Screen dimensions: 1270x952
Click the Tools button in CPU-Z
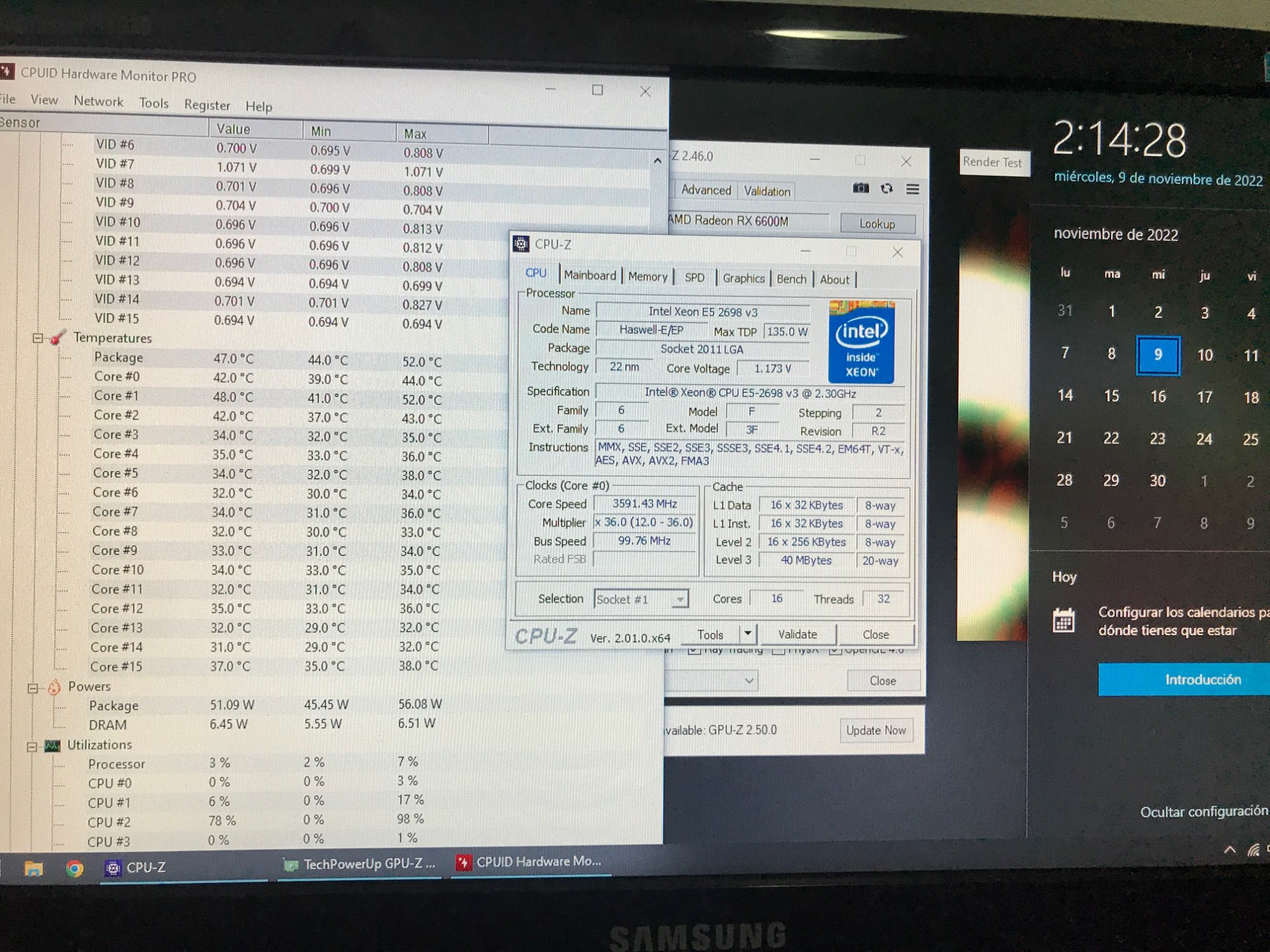(710, 634)
